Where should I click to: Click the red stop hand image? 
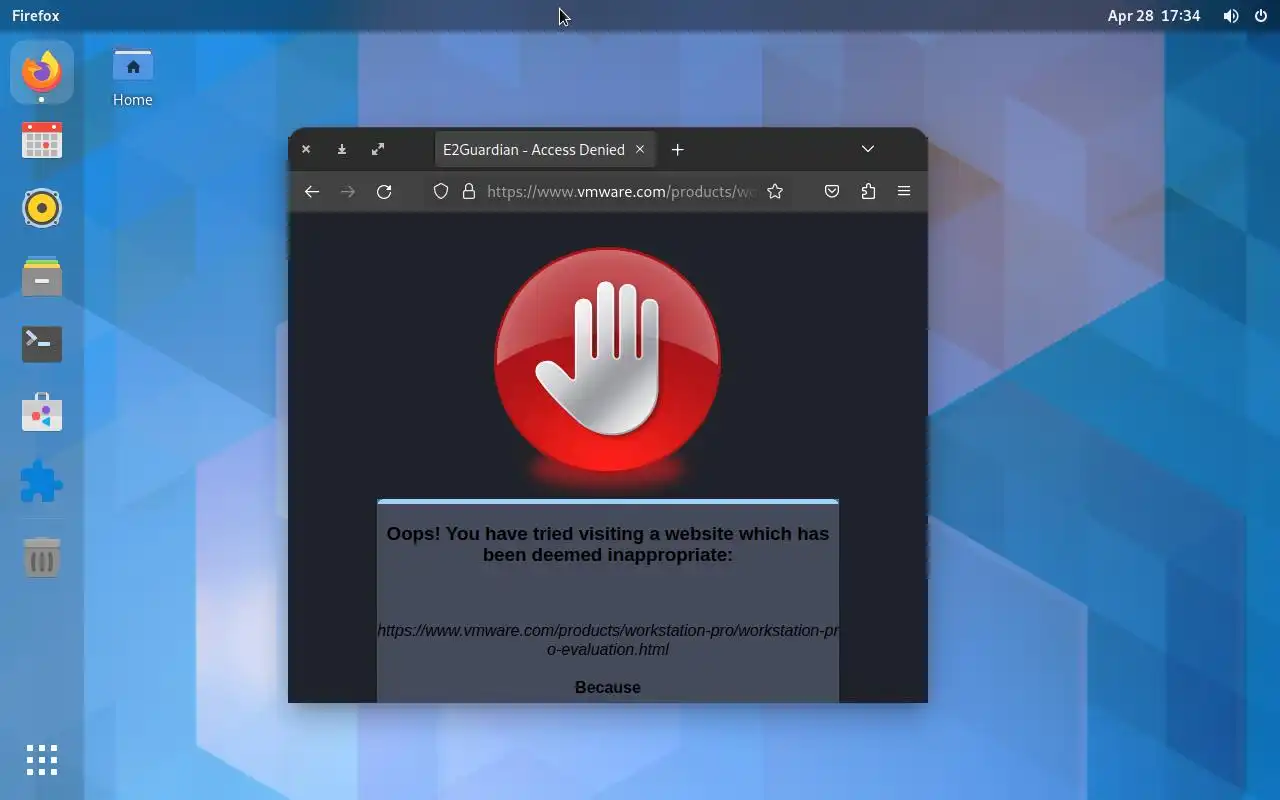point(608,362)
